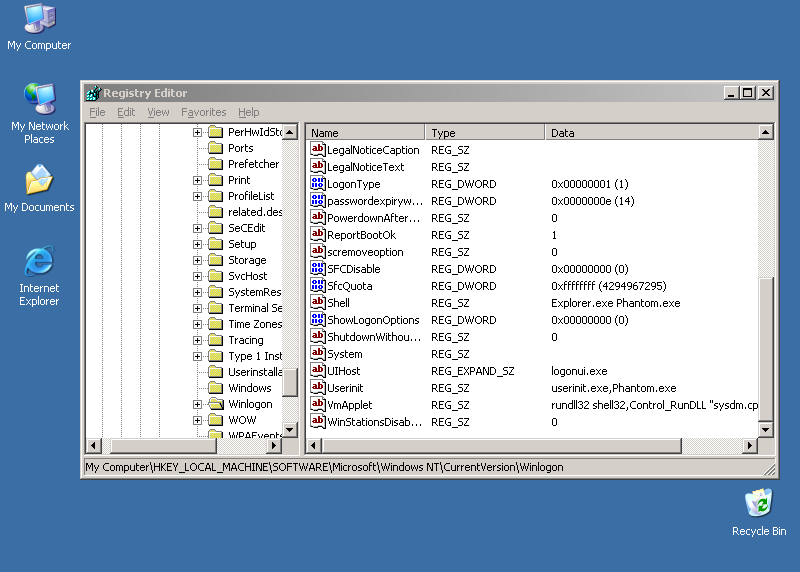Screen dimensions: 800x572
Task: Expand the PerHwIdSto tree node
Action: pos(197,132)
